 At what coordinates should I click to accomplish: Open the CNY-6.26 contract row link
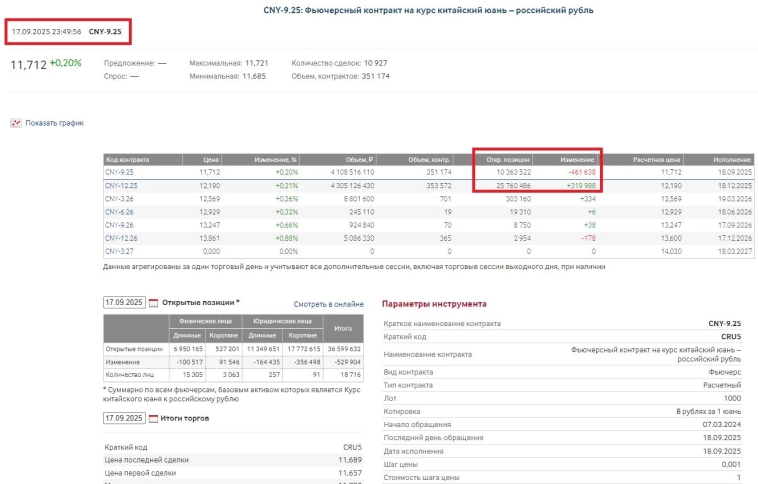(119, 212)
